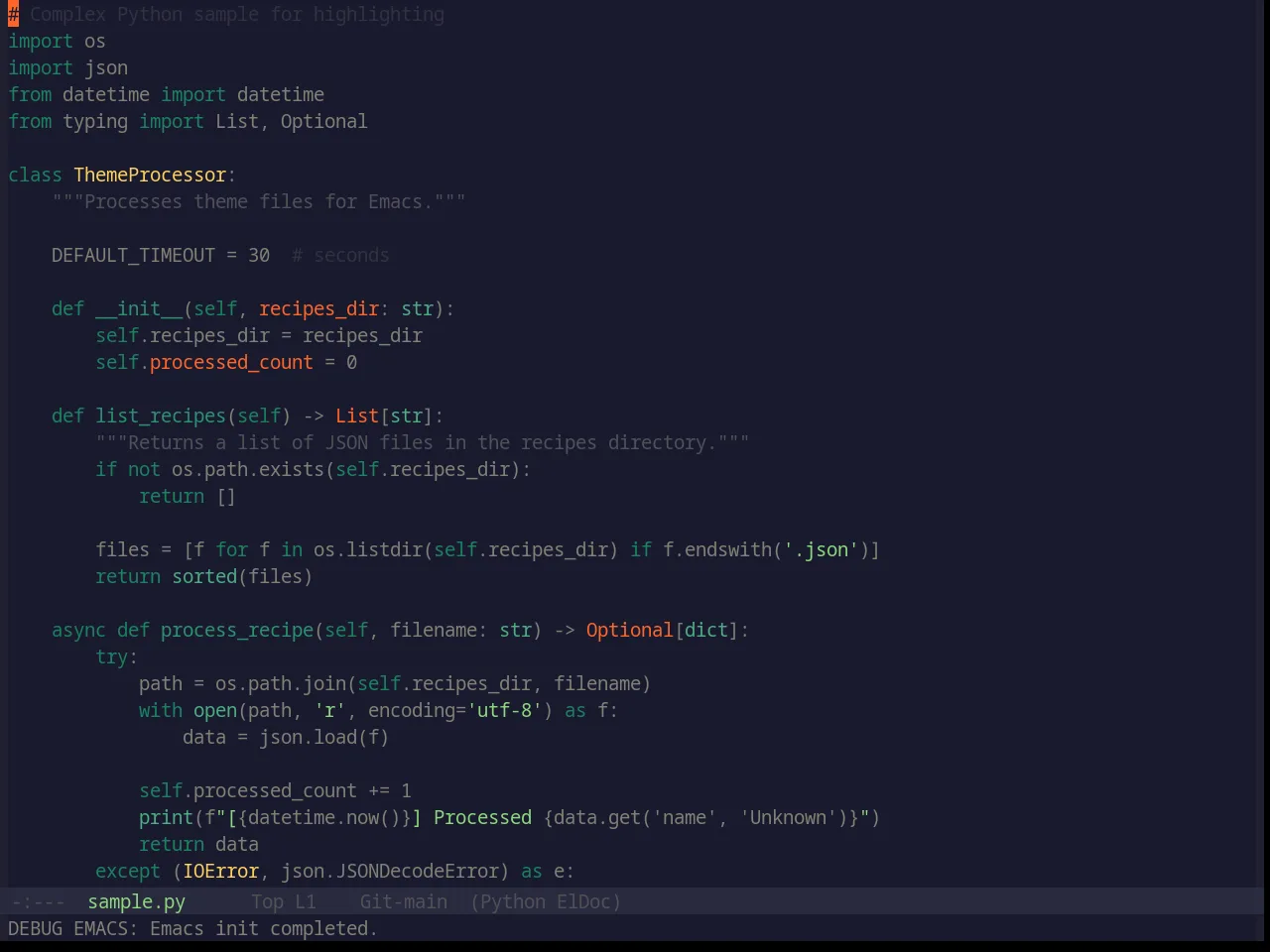Click the 'return []' statement
The width and height of the screenshot is (1270, 952).
188,496
